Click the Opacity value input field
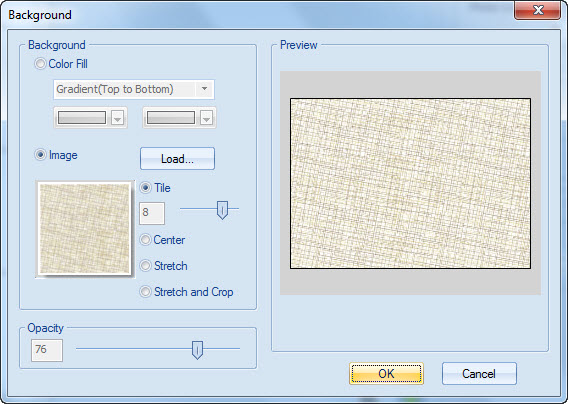Screen dimensions: 568x404 pos(47,350)
